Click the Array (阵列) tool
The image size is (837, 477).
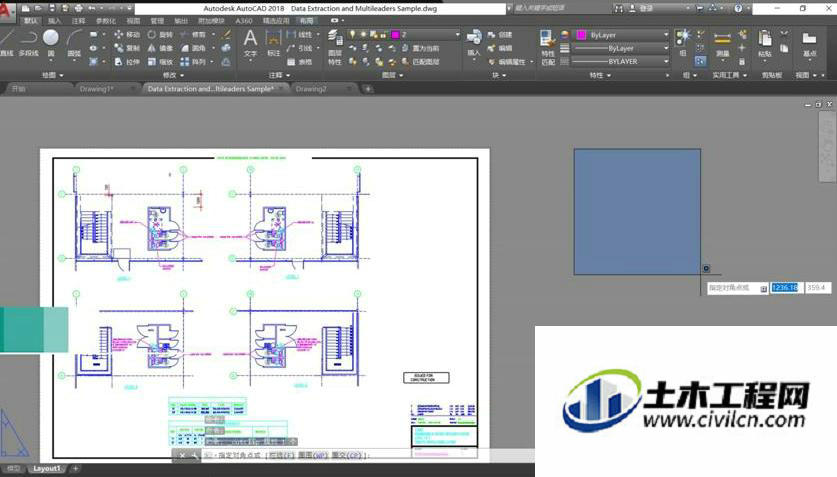point(193,62)
